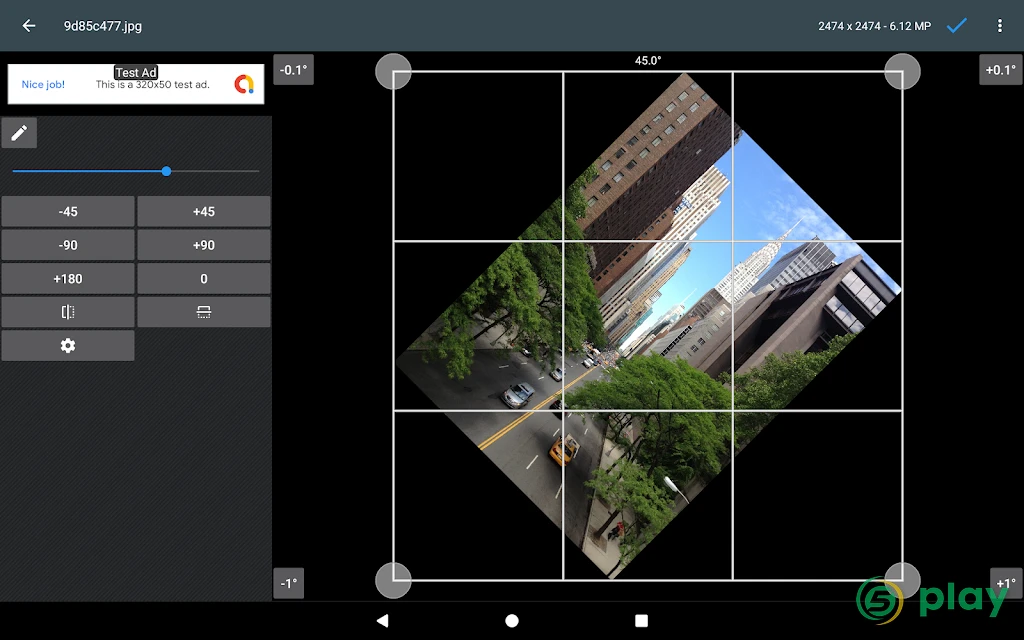Tap Android recent apps button

641,620
